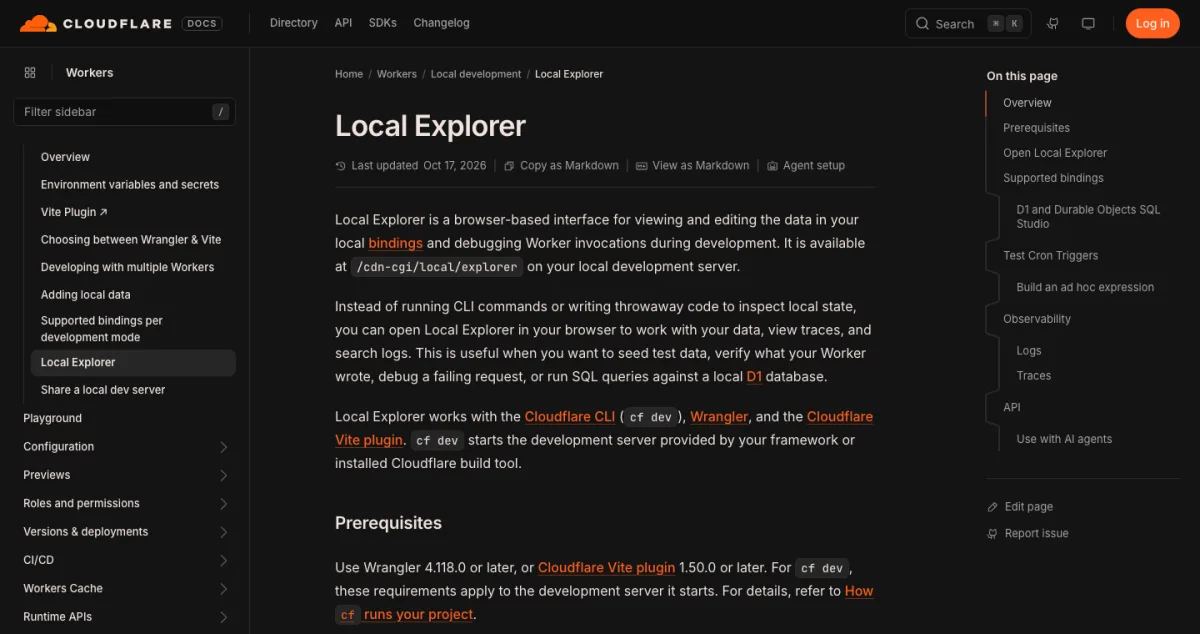1200x634 pixels.
Task: Click the Agent setup icon
Action: click(772, 166)
